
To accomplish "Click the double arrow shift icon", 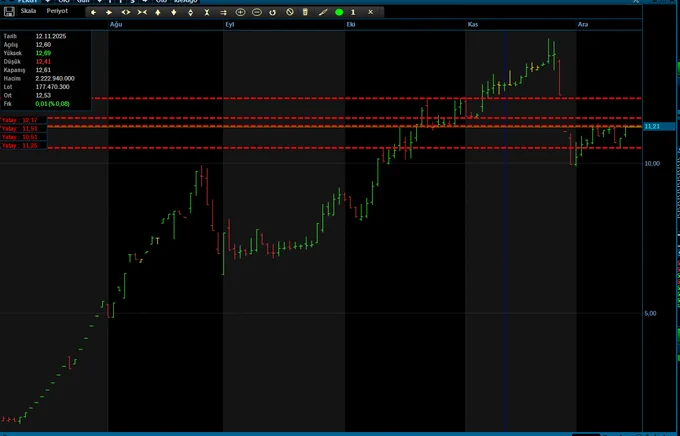I will (223, 13).
